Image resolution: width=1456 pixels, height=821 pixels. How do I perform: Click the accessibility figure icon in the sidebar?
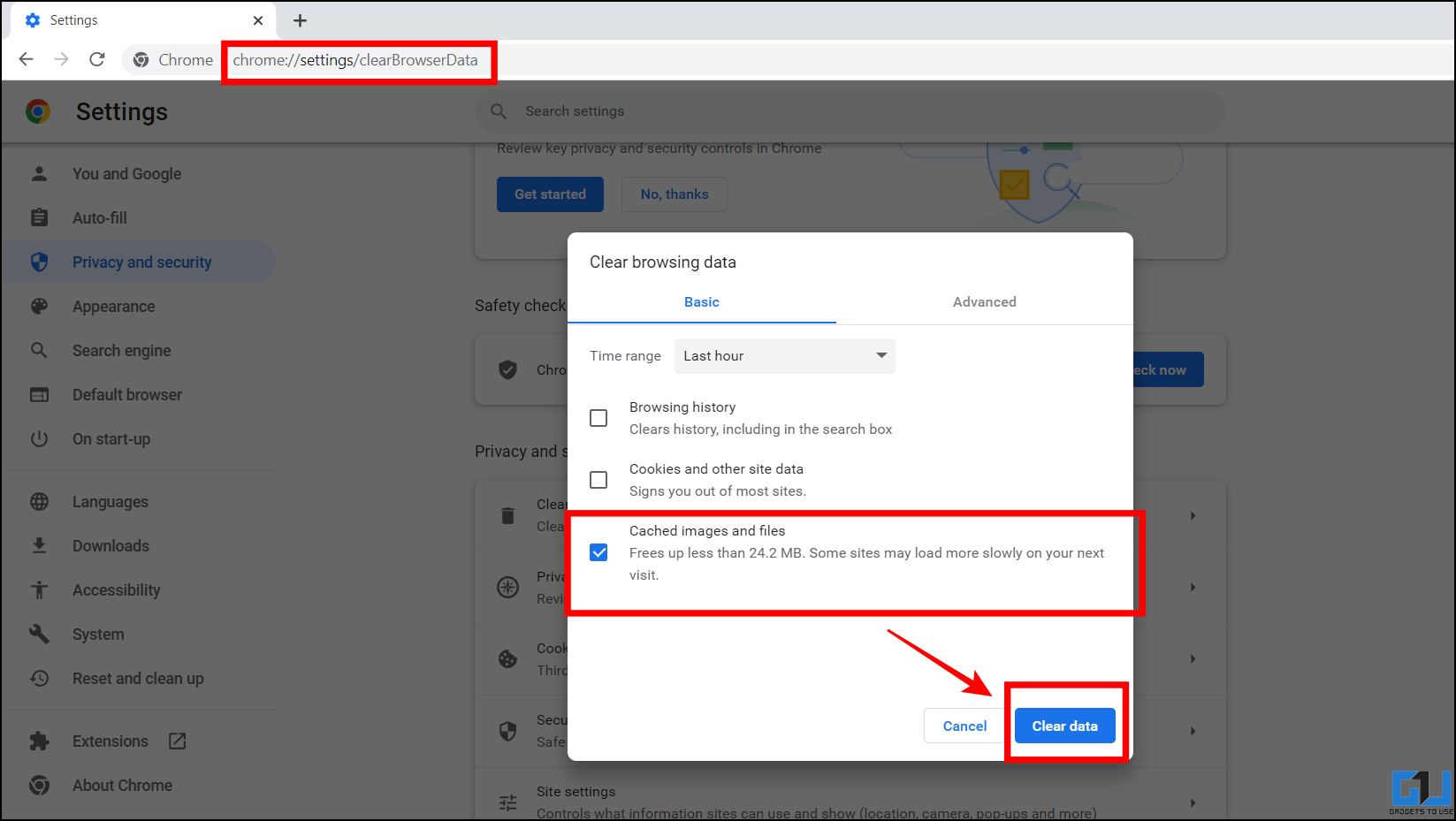coord(39,589)
